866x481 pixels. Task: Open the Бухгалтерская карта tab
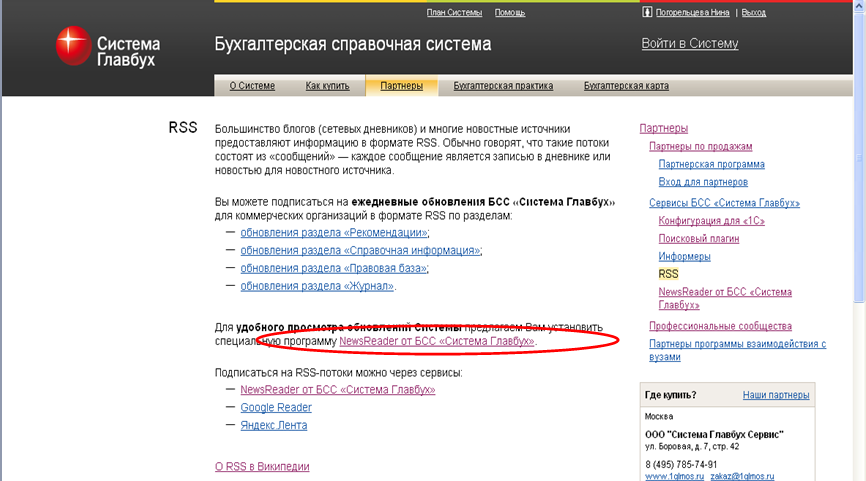(x=626, y=86)
